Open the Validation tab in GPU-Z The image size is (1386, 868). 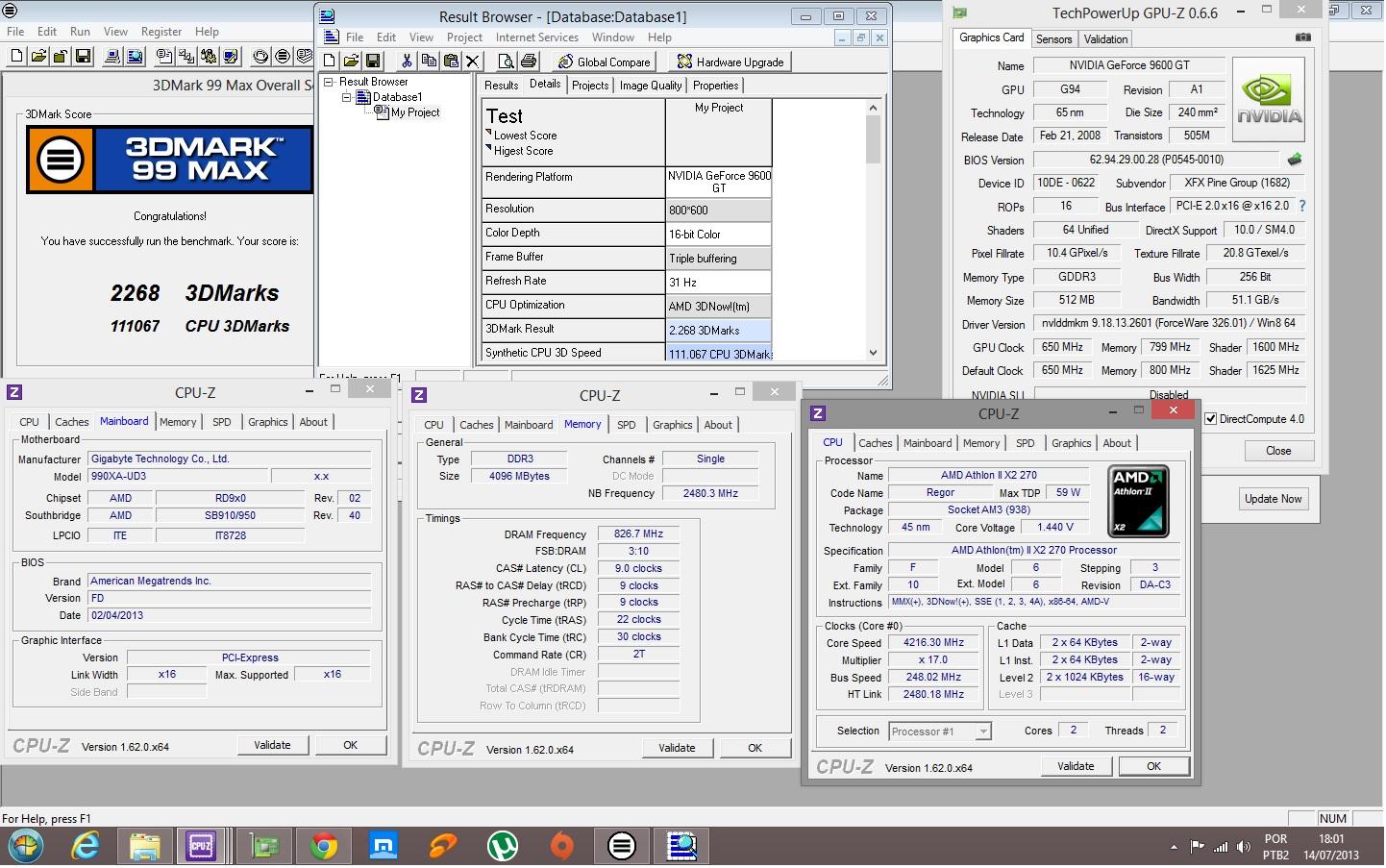[x=1105, y=39]
